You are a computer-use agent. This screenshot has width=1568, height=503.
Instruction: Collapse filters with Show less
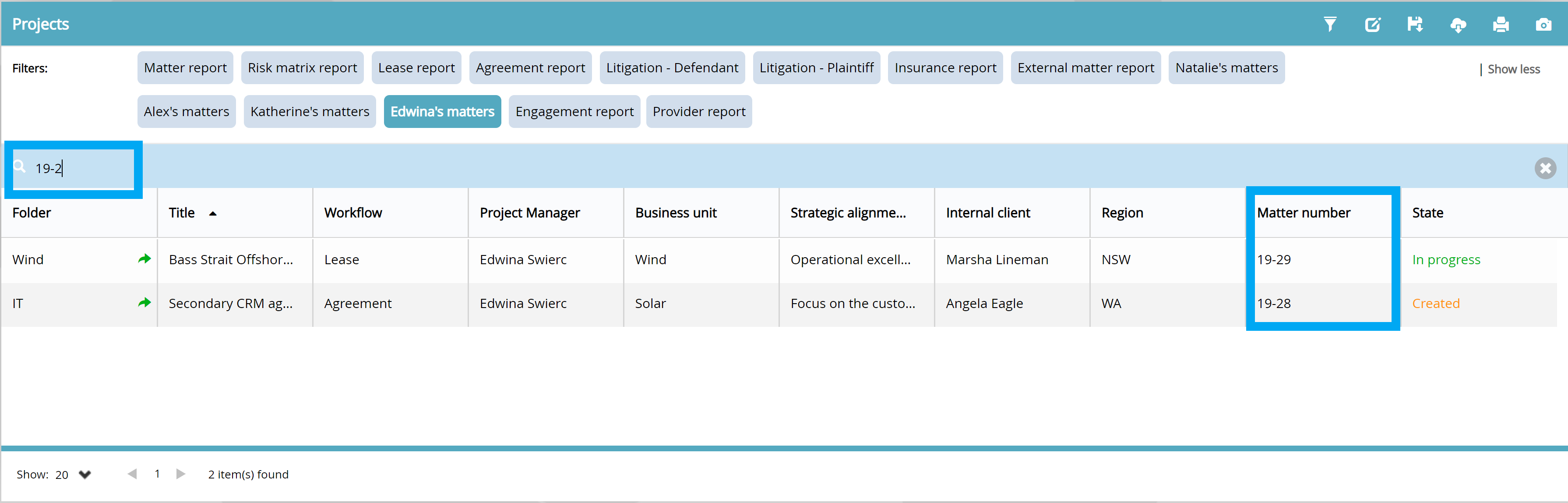(1513, 69)
